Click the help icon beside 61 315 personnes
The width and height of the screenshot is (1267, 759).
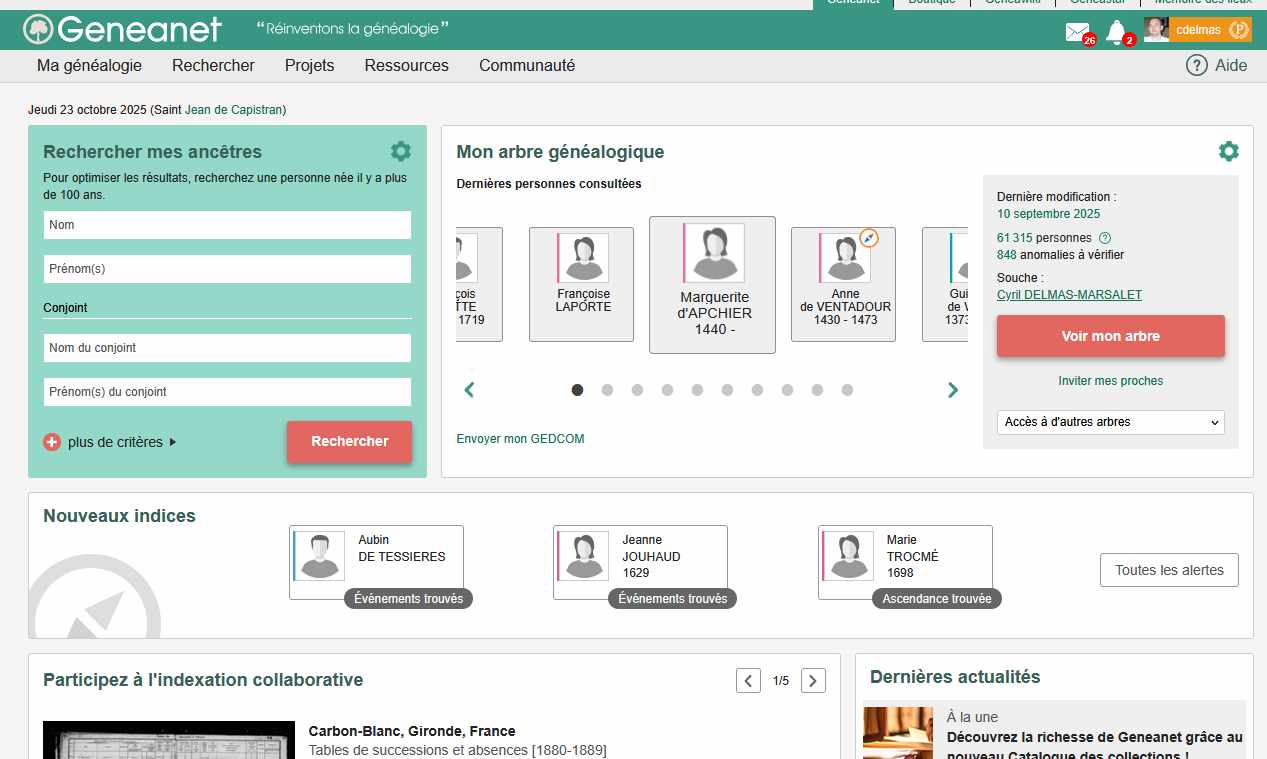pyautogui.click(x=1105, y=238)
